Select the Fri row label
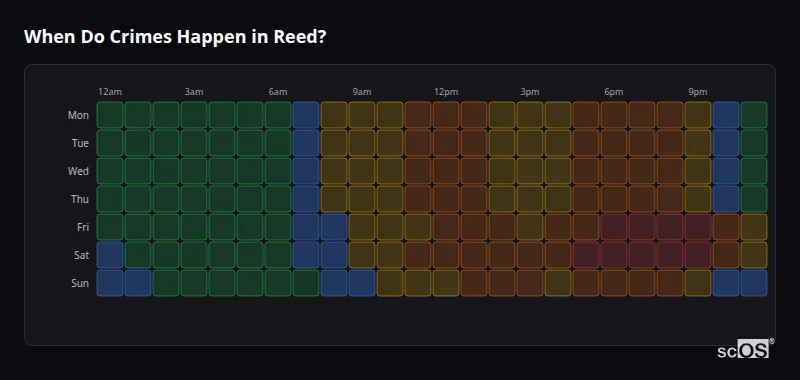 point(83,227)
